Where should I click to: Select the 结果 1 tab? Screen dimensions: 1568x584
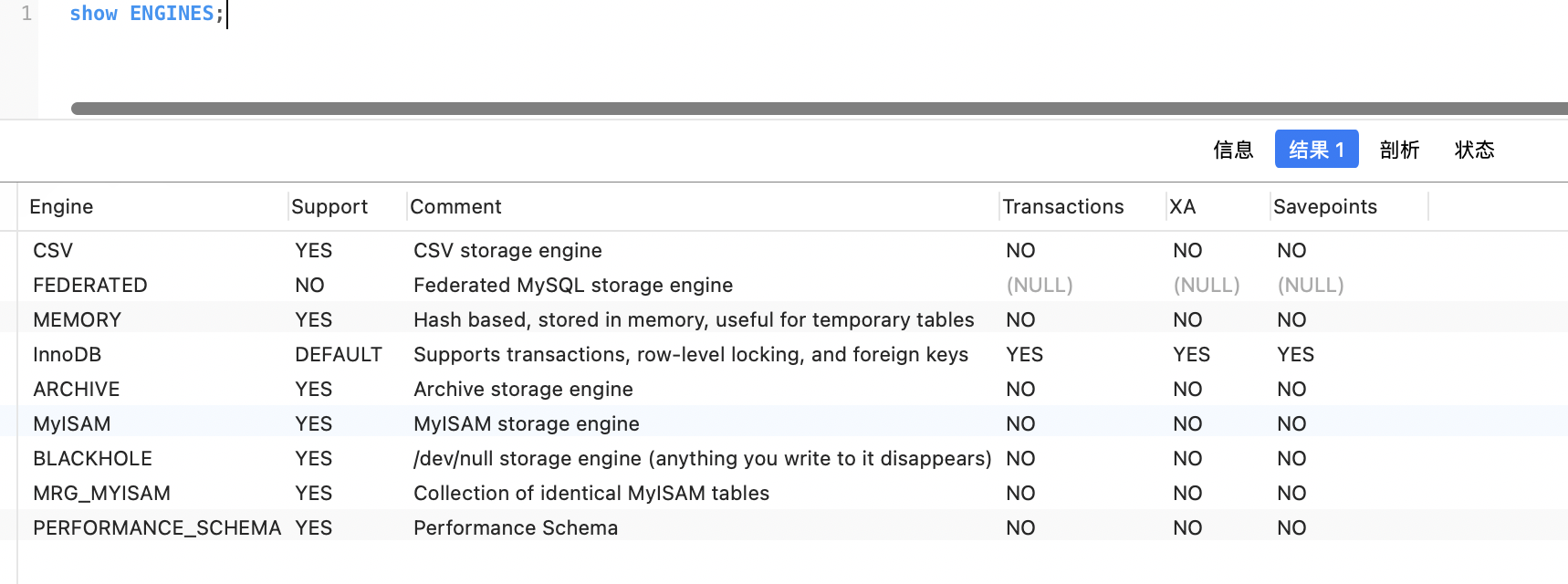[1316, 150]
